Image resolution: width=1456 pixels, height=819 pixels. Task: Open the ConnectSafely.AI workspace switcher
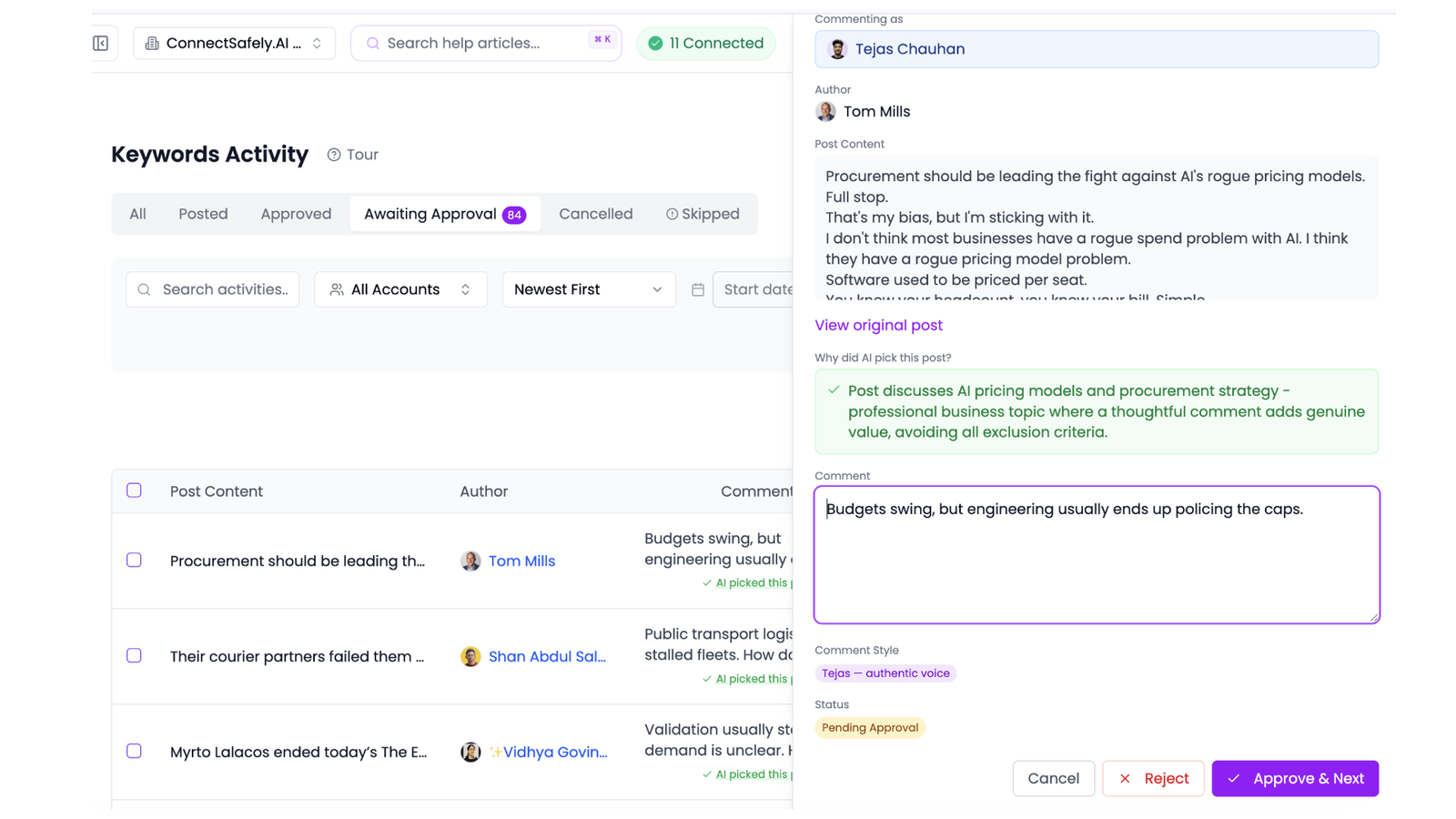click(x=235, y=44)
